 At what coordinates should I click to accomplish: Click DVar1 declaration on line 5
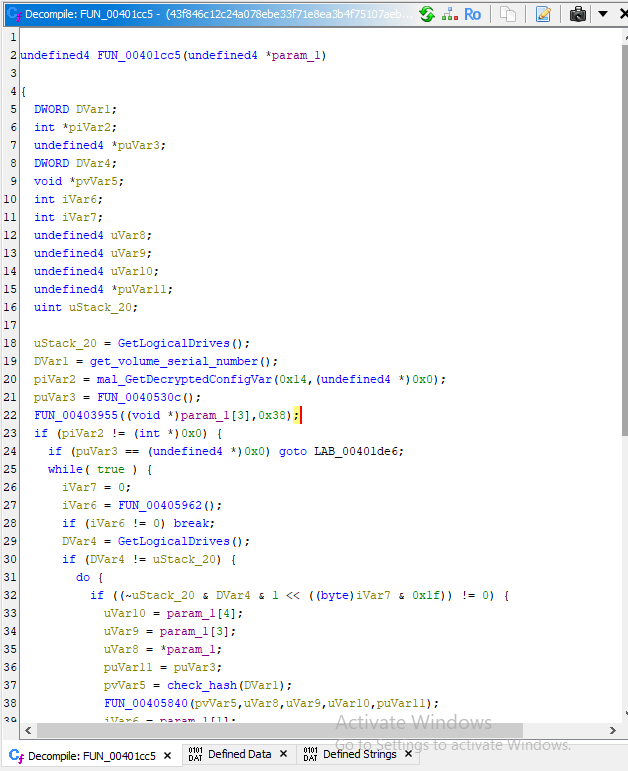click(x=93, y=109)
